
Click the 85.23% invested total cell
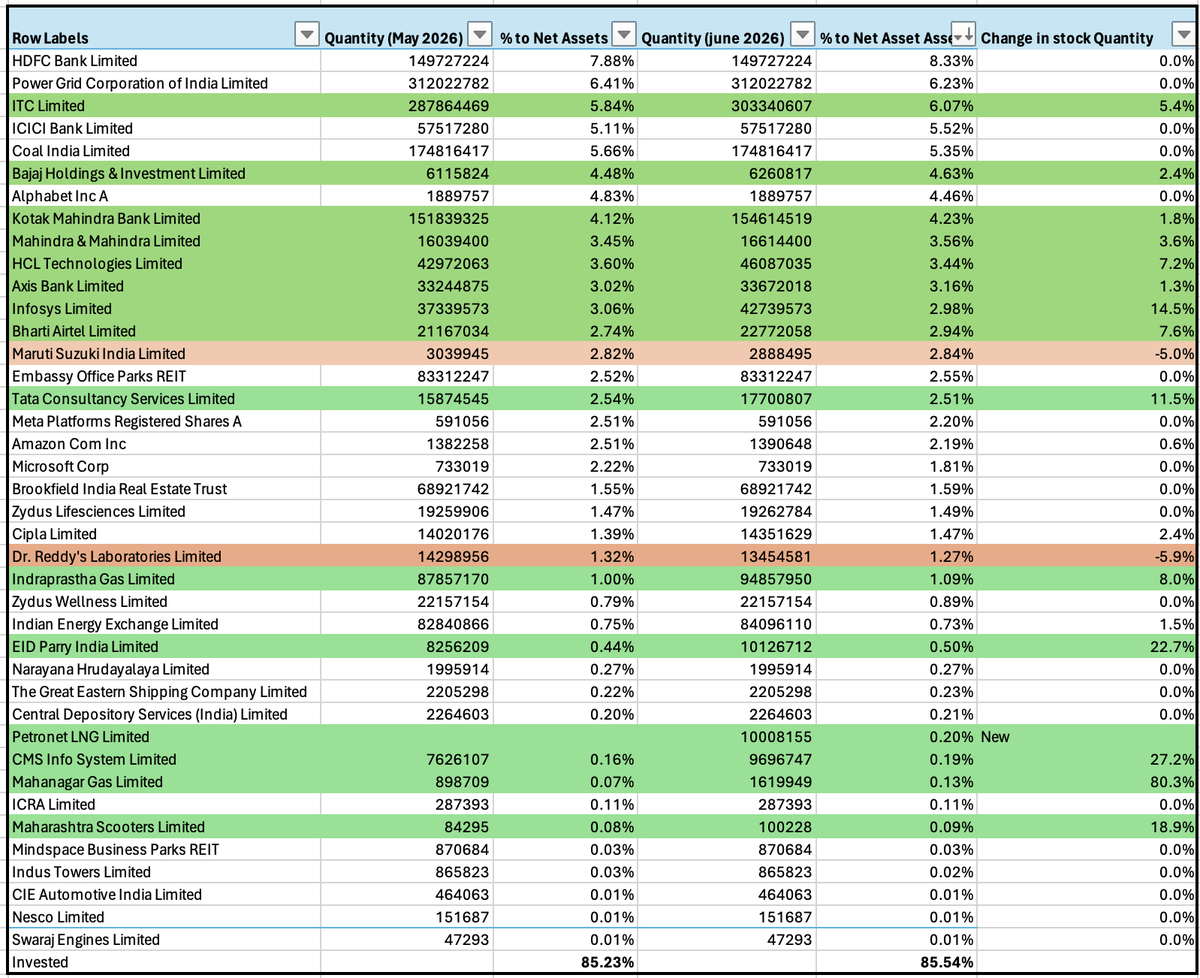(x=566, y=961)
